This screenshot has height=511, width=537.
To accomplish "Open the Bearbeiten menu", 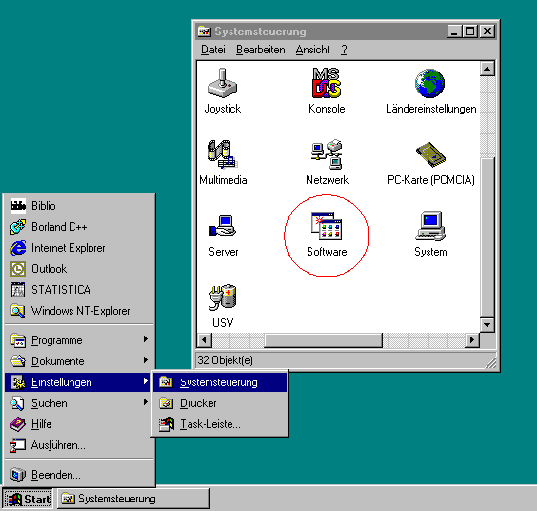I will 260,50.
